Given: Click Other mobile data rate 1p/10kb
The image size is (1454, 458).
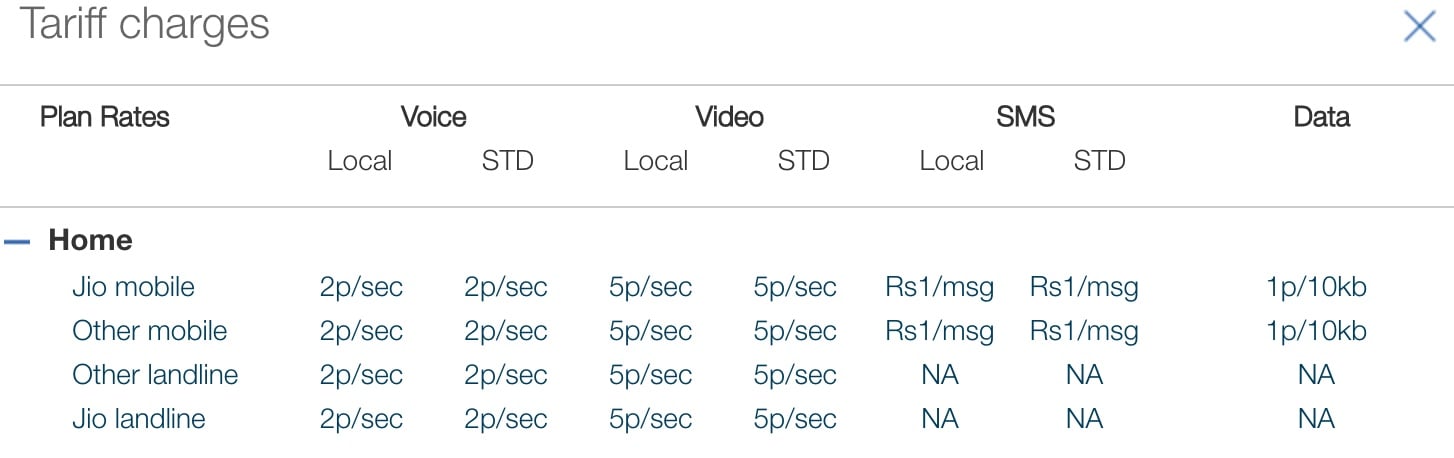Looking at the screenshot, I should 1316,331.
